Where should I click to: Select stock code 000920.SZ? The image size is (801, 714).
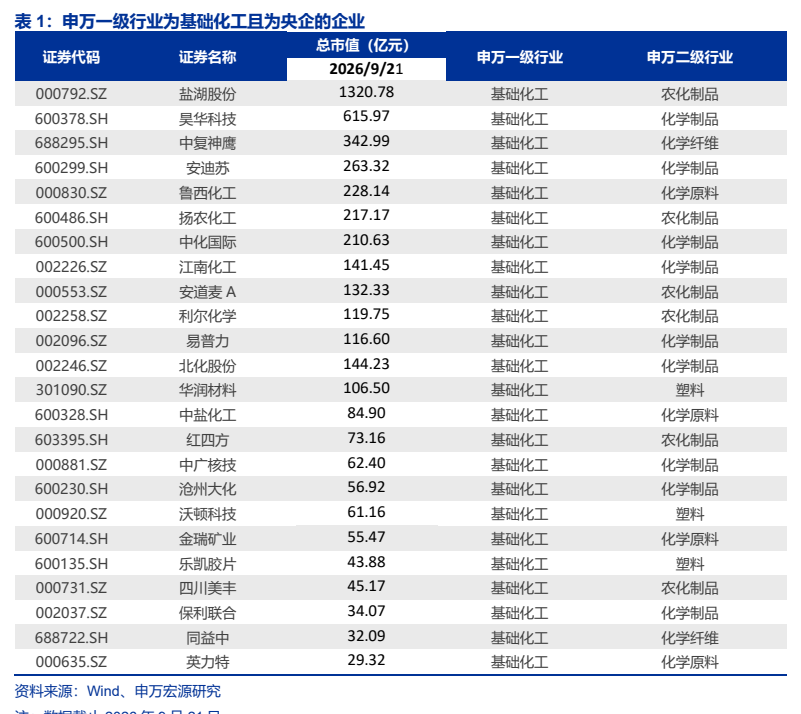tap(71, 514)
